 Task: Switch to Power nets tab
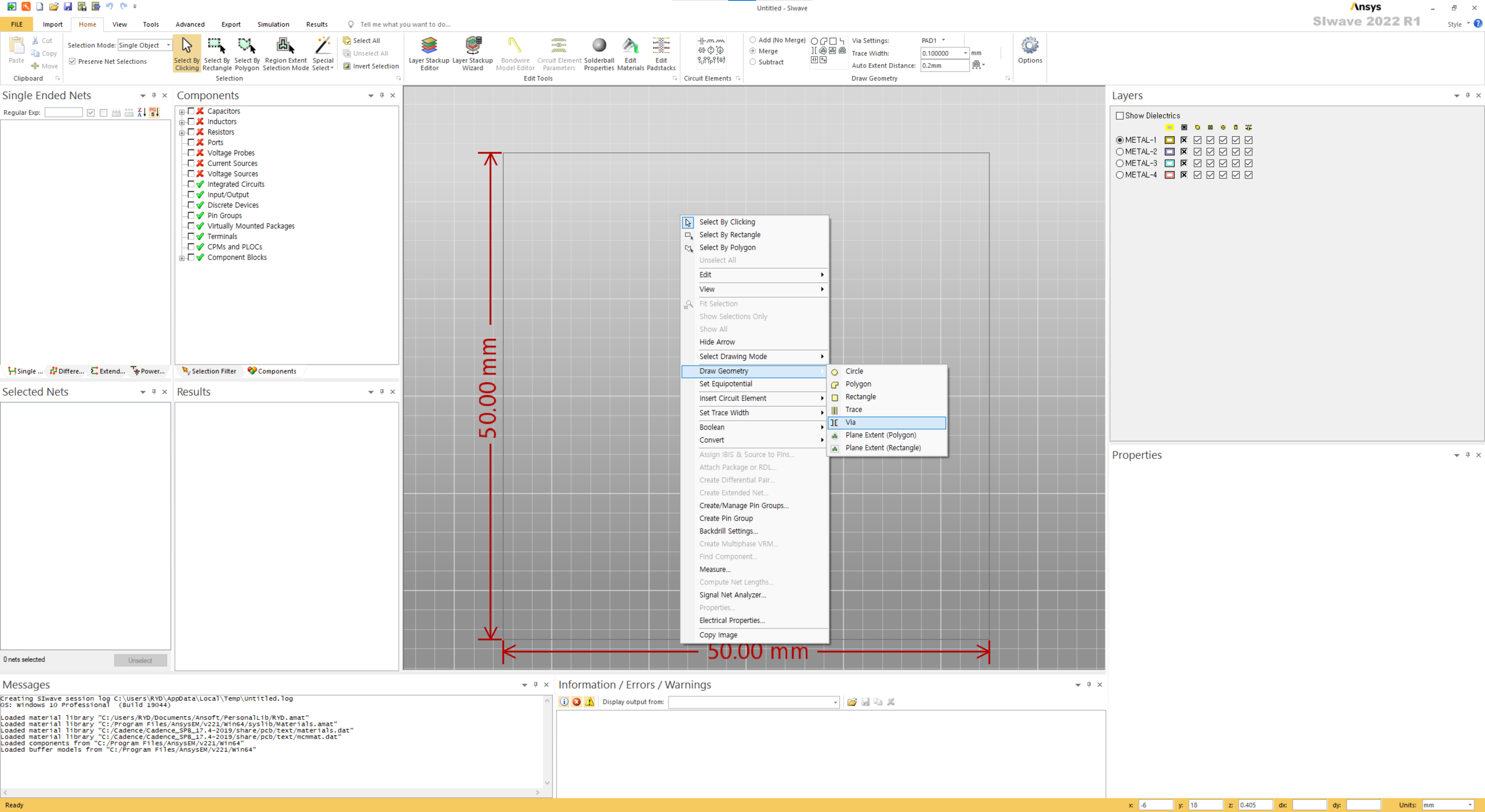[148, 371]
